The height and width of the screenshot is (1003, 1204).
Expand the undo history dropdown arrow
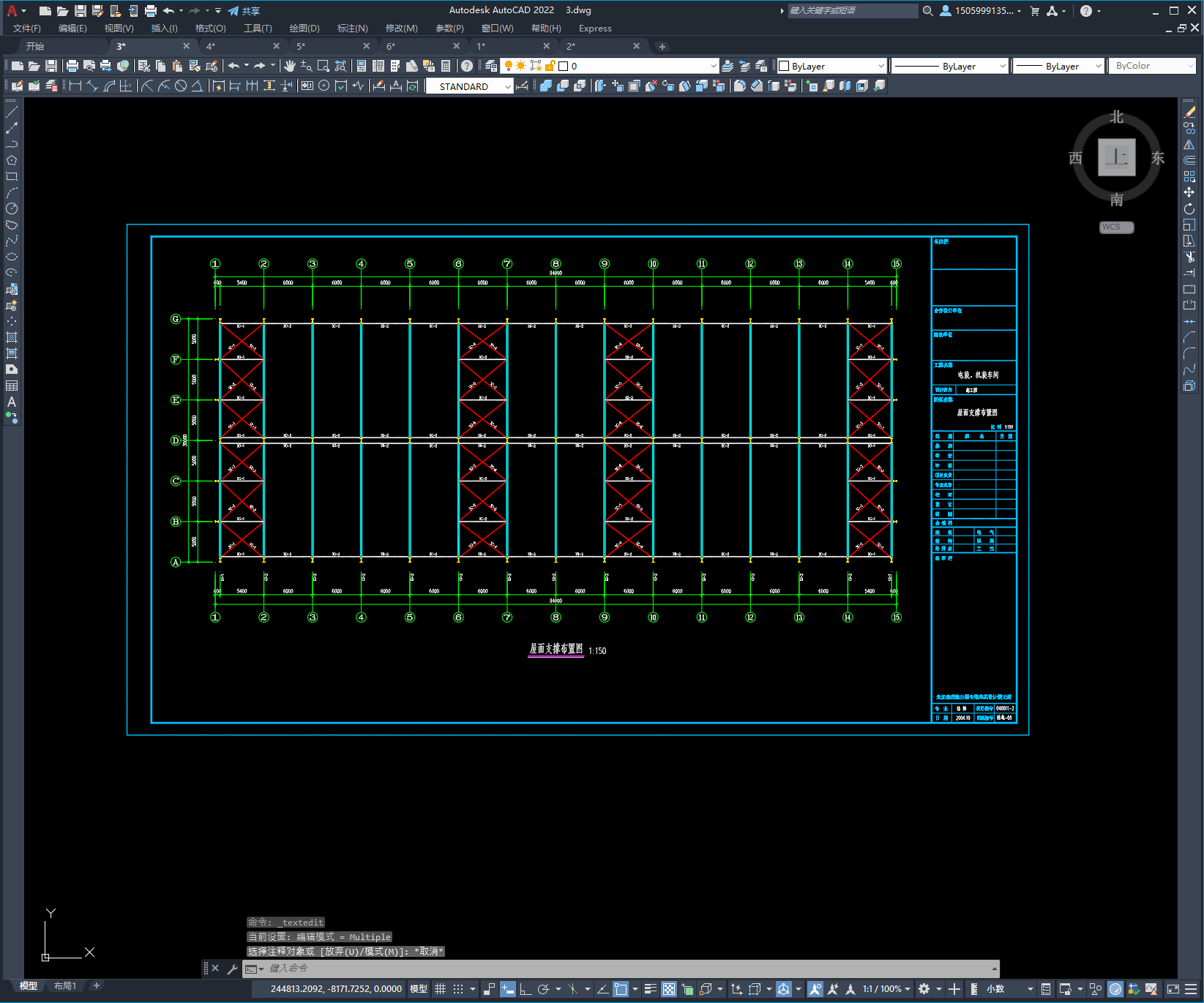247,66
